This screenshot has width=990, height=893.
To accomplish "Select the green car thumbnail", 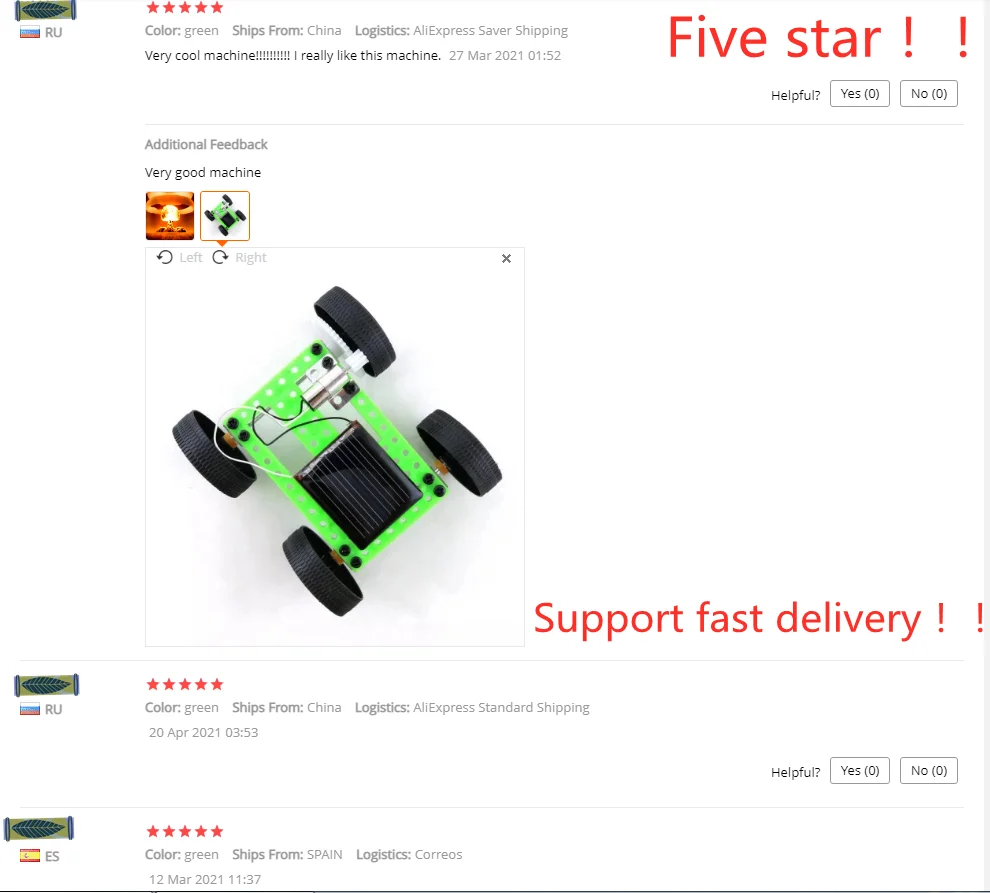I will (x=225, y=216).
